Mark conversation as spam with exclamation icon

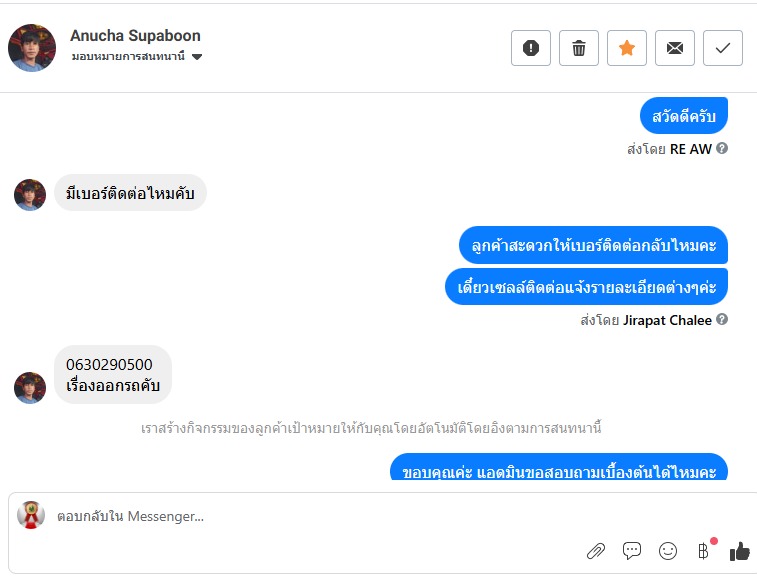pyautogui.click(x=531, y=48)
